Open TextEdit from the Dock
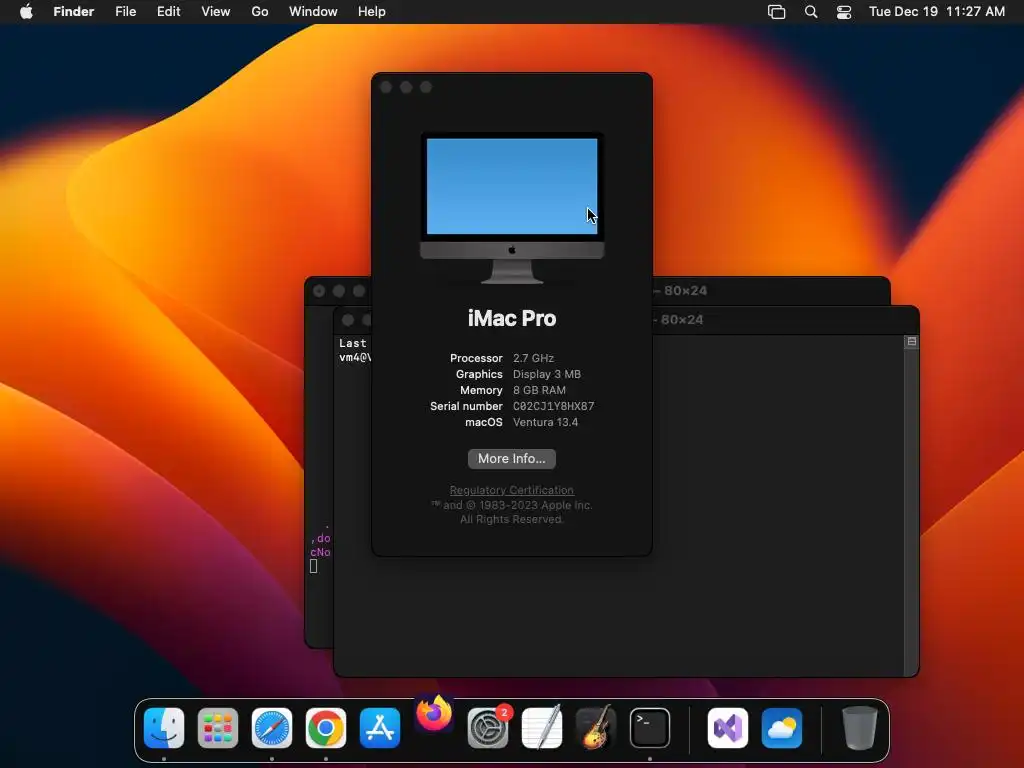This screenshot has width=1024, height=768. point(542,728)
